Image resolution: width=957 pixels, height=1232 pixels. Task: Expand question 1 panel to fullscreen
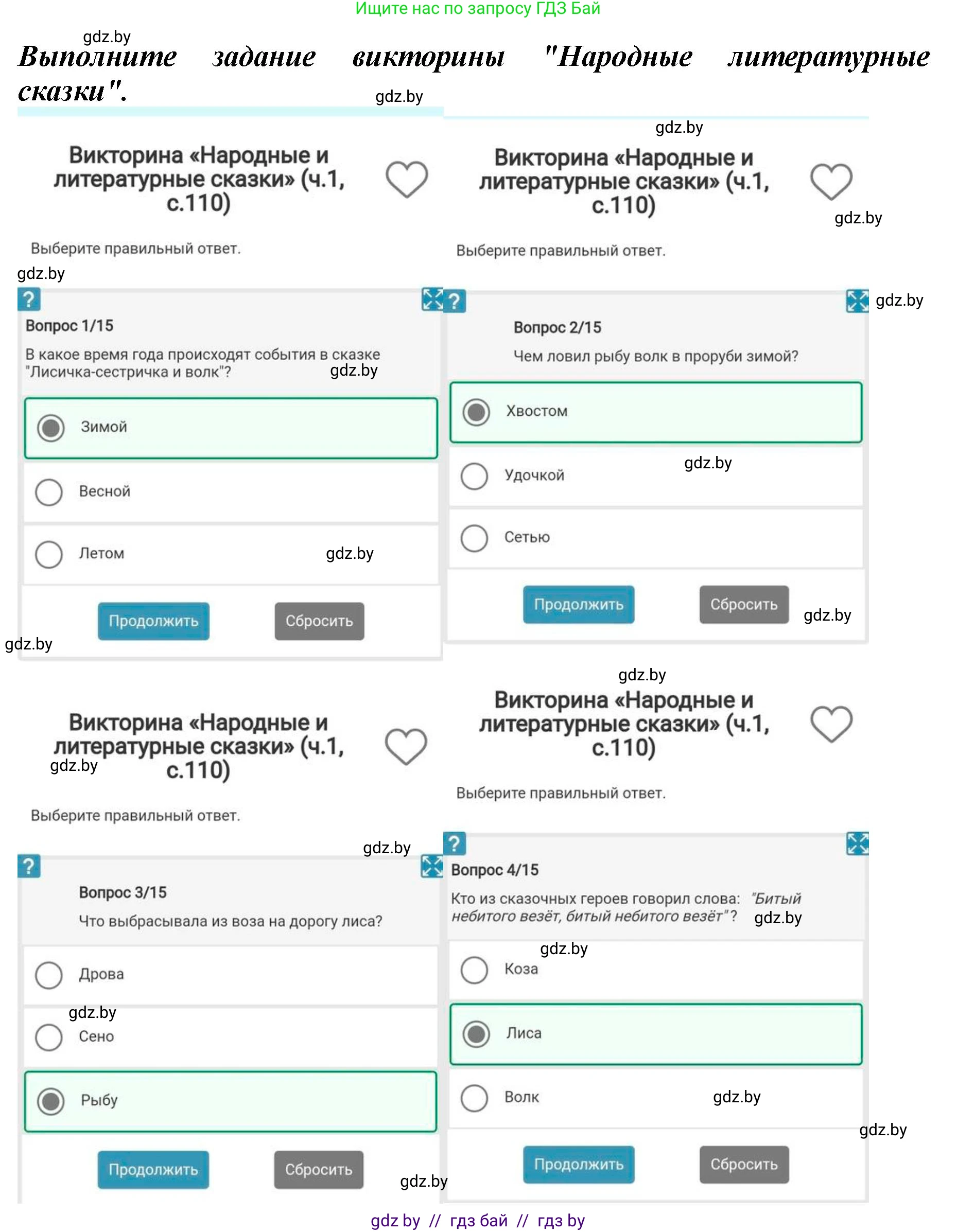tap(433, 299)
